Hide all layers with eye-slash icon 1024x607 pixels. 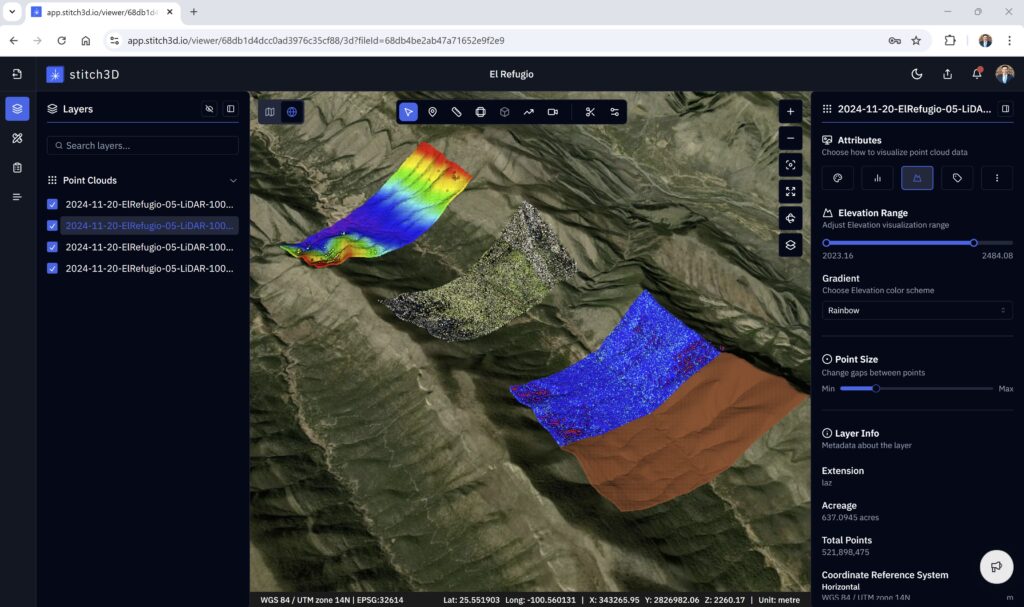tap(209, 109)
